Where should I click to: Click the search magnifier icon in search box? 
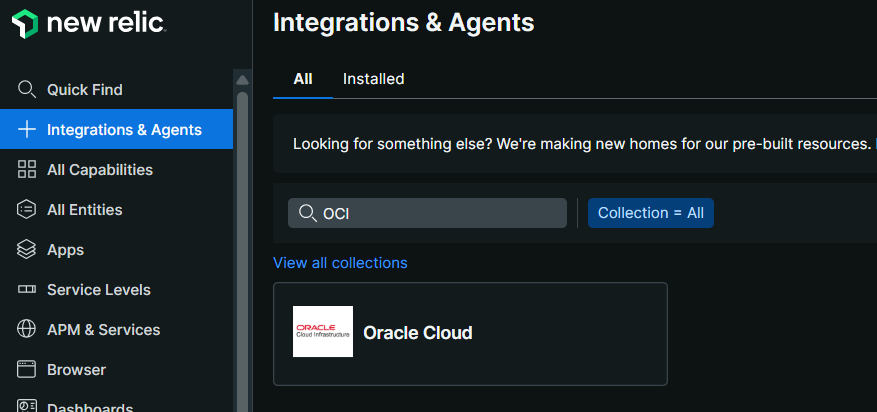(x=308, y=213)
